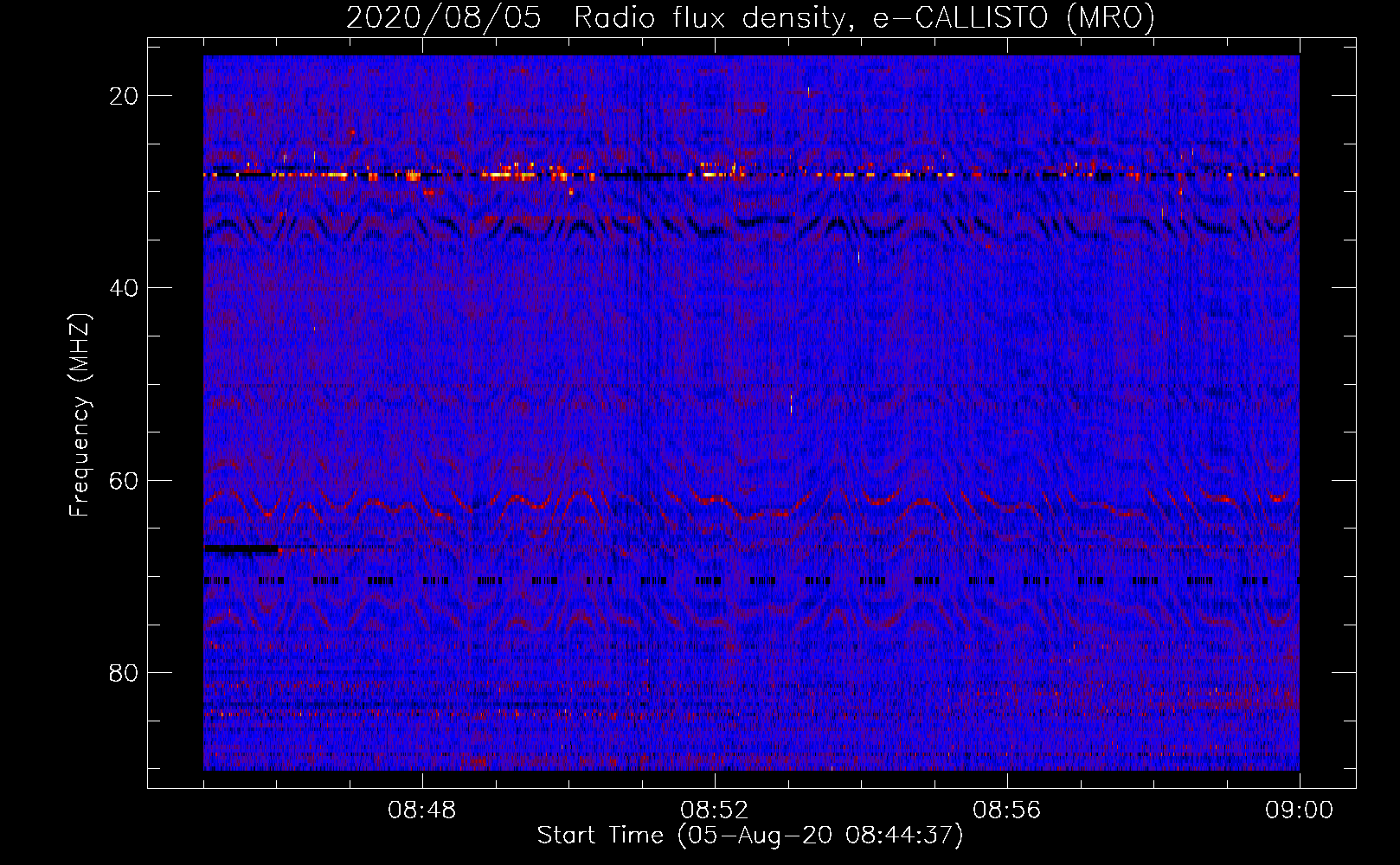Click the 09:00 time tick label

pyautogui.click(x=1300, y=811)
